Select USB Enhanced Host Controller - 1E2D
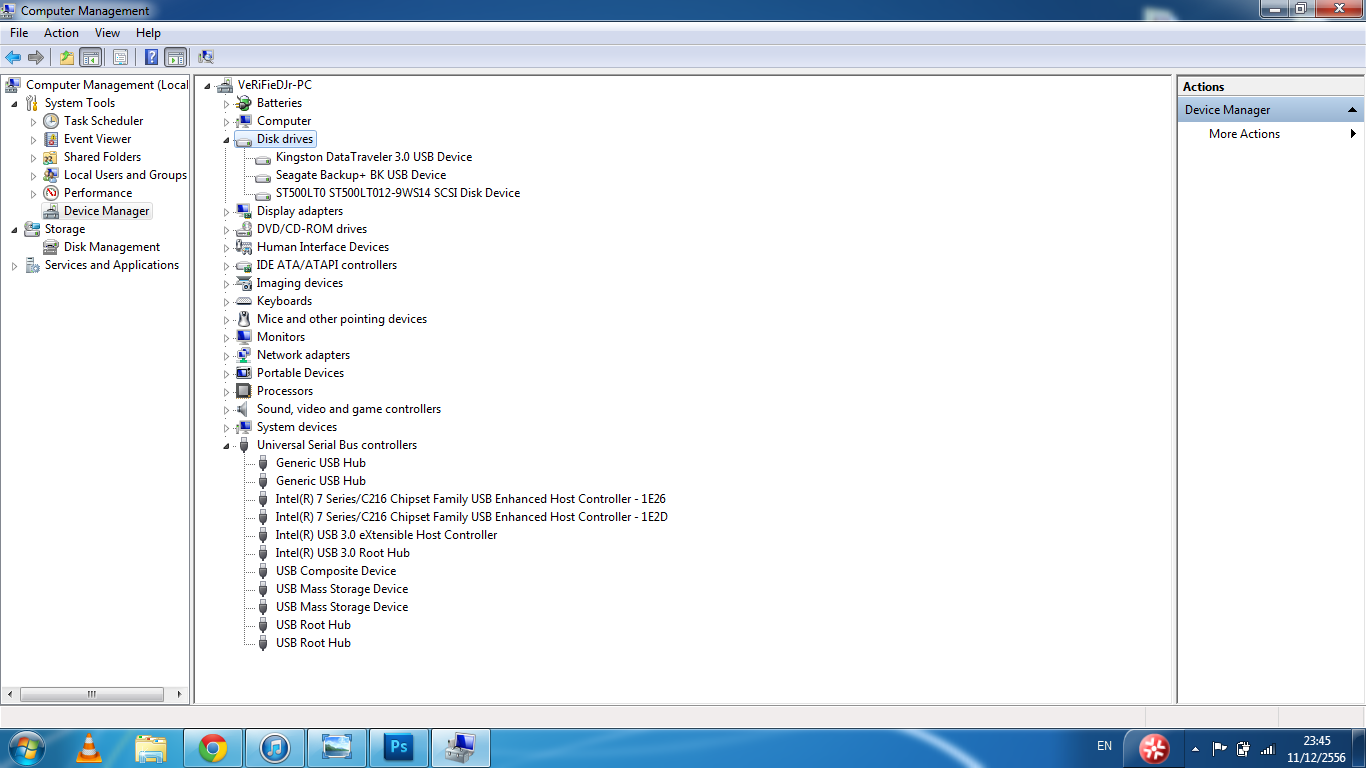 [x=472, y=517]
